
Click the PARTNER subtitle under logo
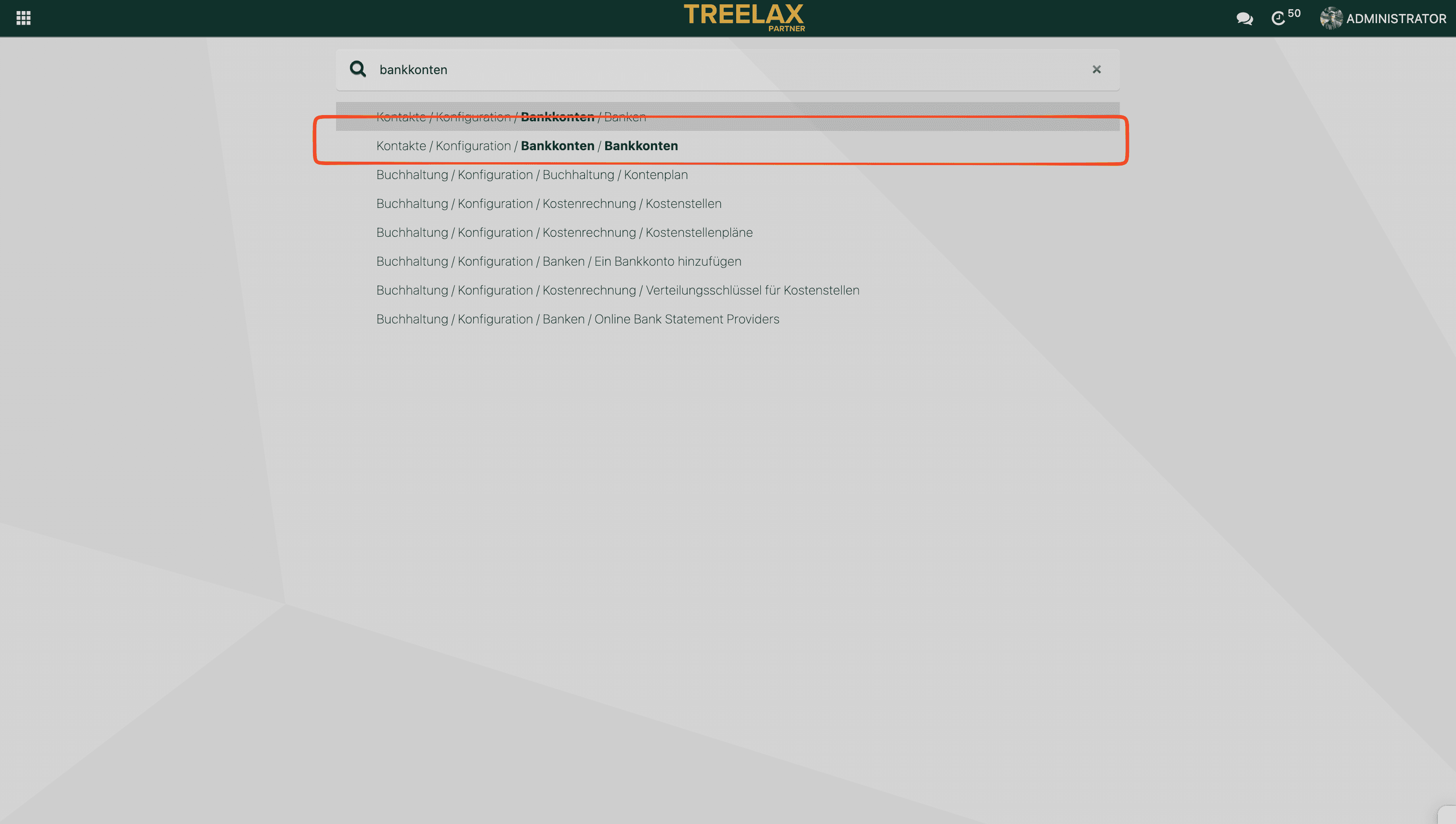point(786,28)
